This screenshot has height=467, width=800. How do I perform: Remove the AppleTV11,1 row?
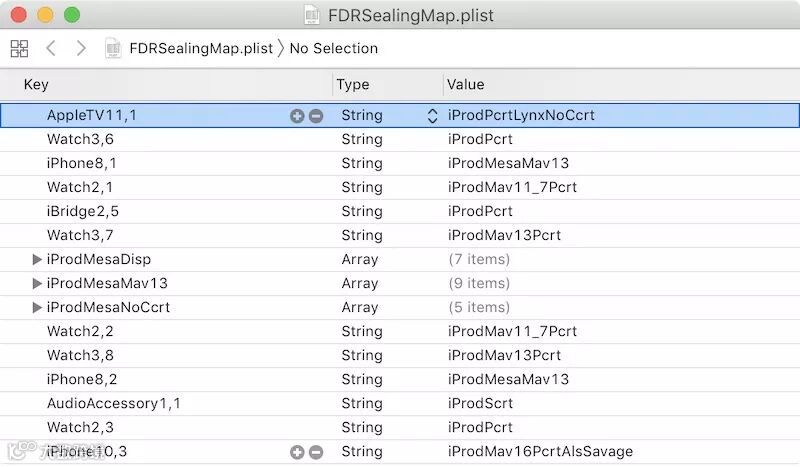point(316,116)
